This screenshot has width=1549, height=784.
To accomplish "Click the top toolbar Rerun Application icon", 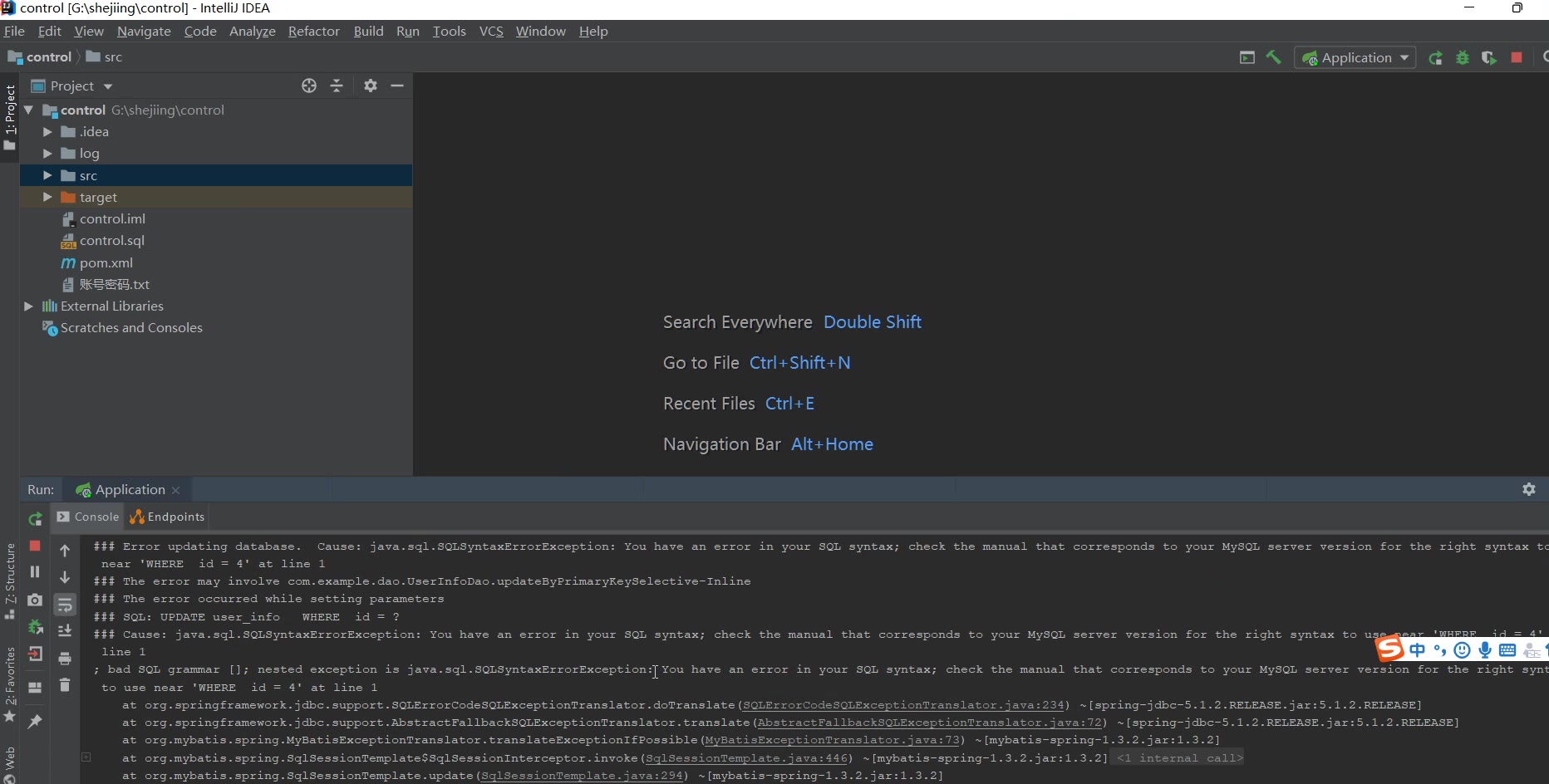I will pyautogui.click(x=1435, y=57).
